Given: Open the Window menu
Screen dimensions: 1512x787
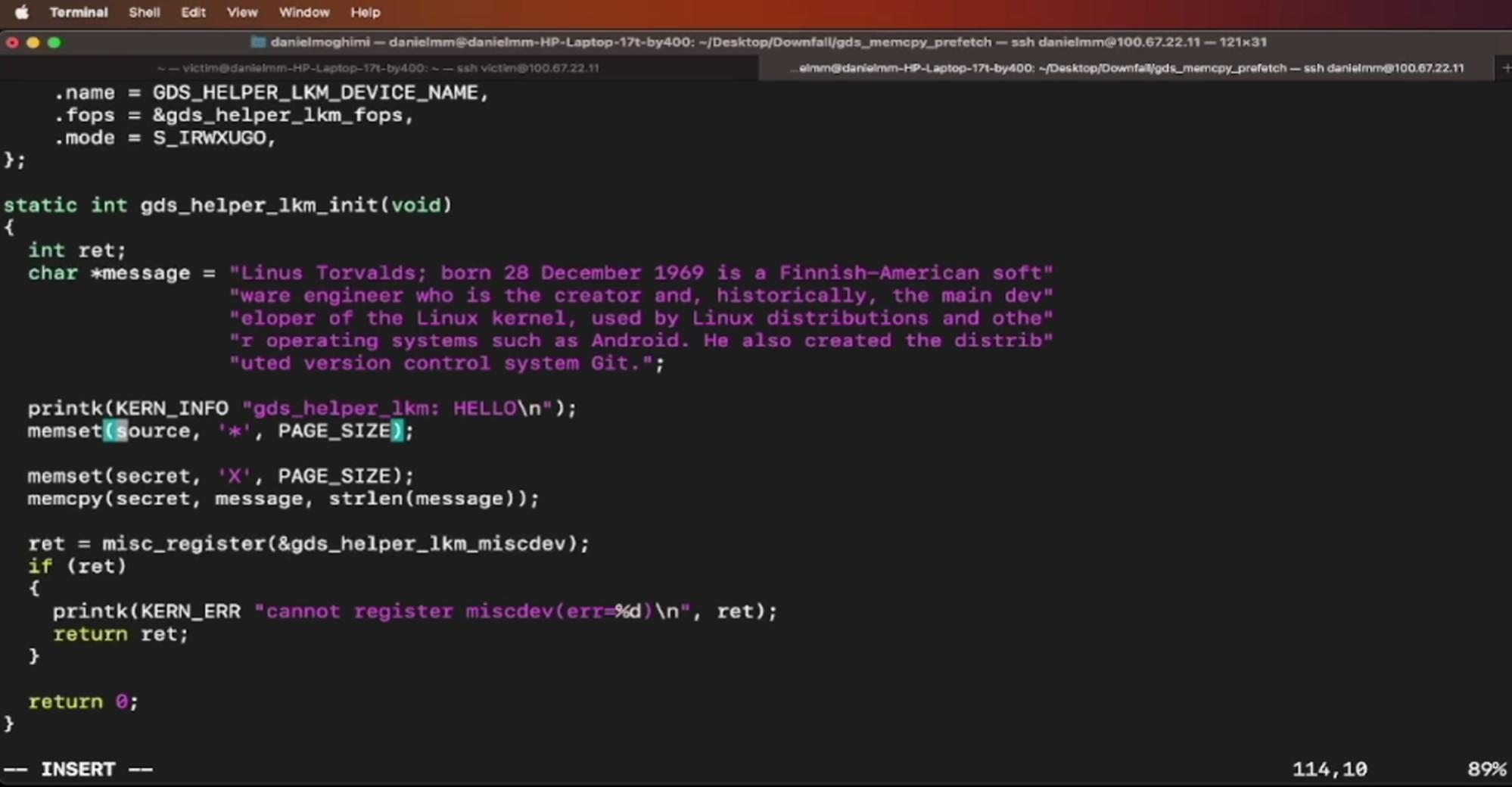Looking at the screenshot, I should coord(303,12).
